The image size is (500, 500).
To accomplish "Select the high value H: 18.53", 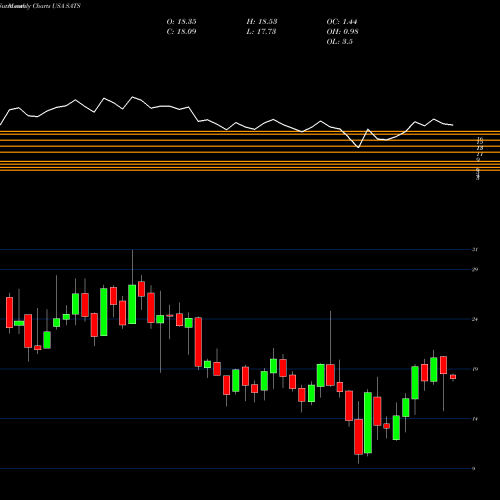I will (x=262, y=22).
